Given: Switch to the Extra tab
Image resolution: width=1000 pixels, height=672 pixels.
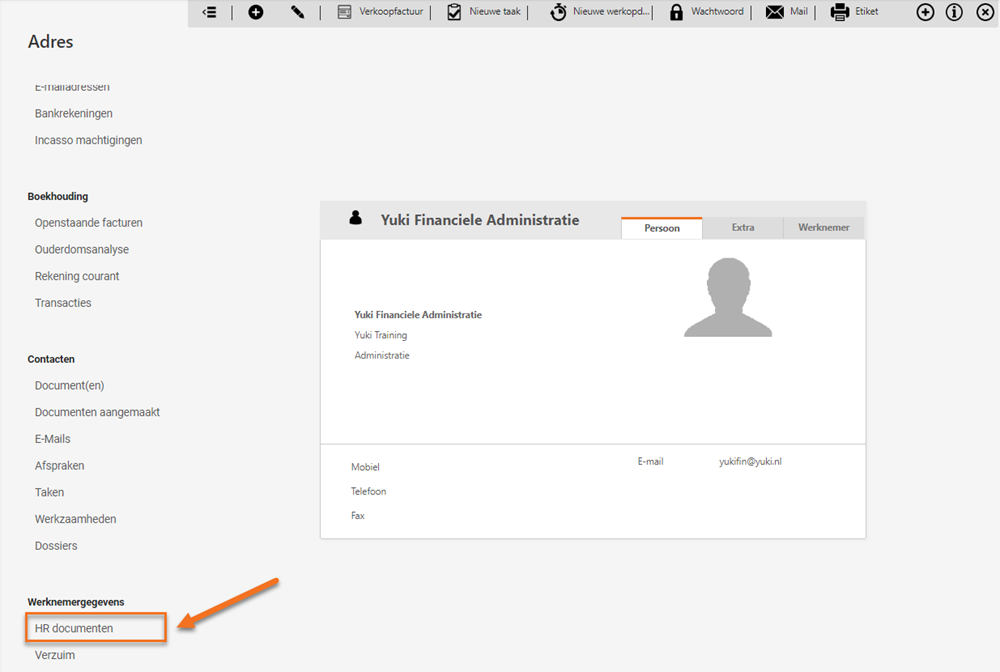Looking at the screenshot, I should [x=742, y=228].
